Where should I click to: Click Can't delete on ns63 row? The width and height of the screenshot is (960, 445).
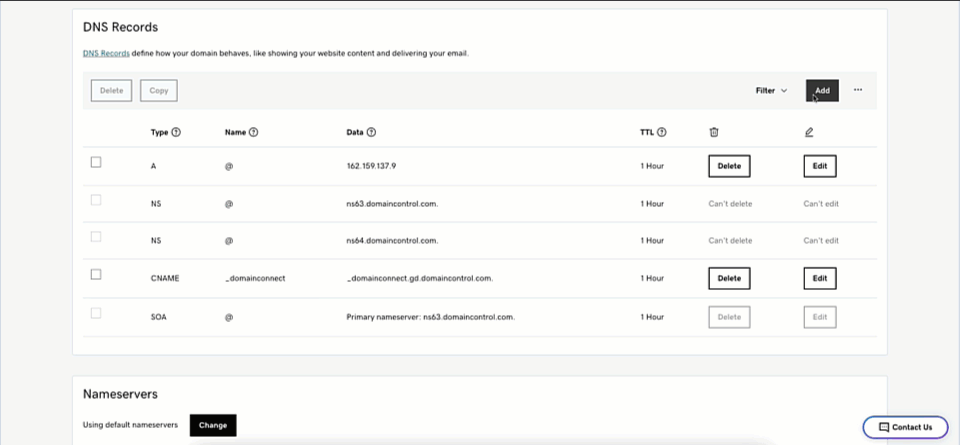(x=730, y=204)
